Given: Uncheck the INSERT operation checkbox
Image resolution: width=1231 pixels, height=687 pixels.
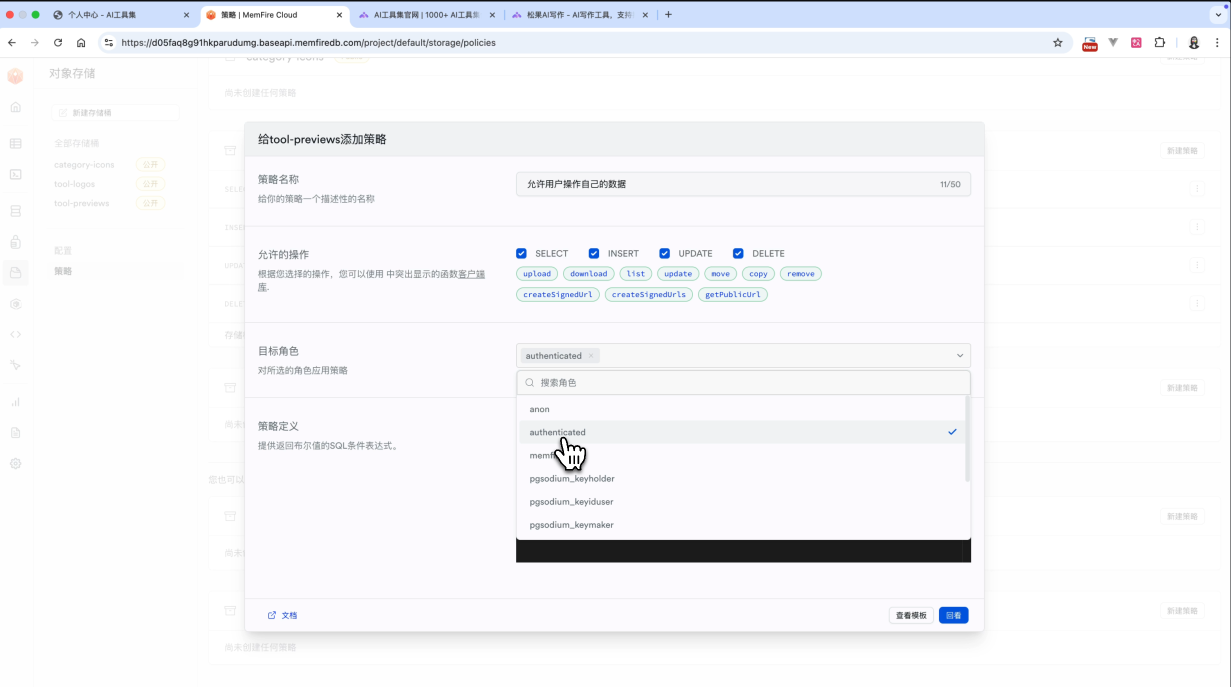Looking at the screenshot, I should (x=594, y=254).
